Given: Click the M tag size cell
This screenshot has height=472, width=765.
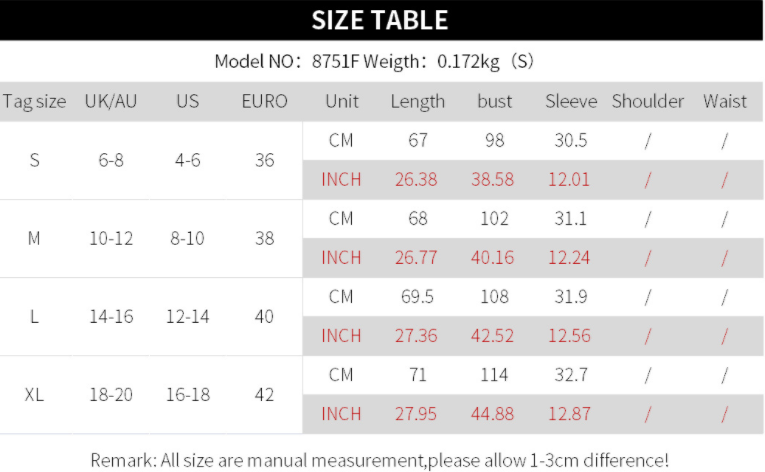Looking at the screenshot, I should 35,238.
